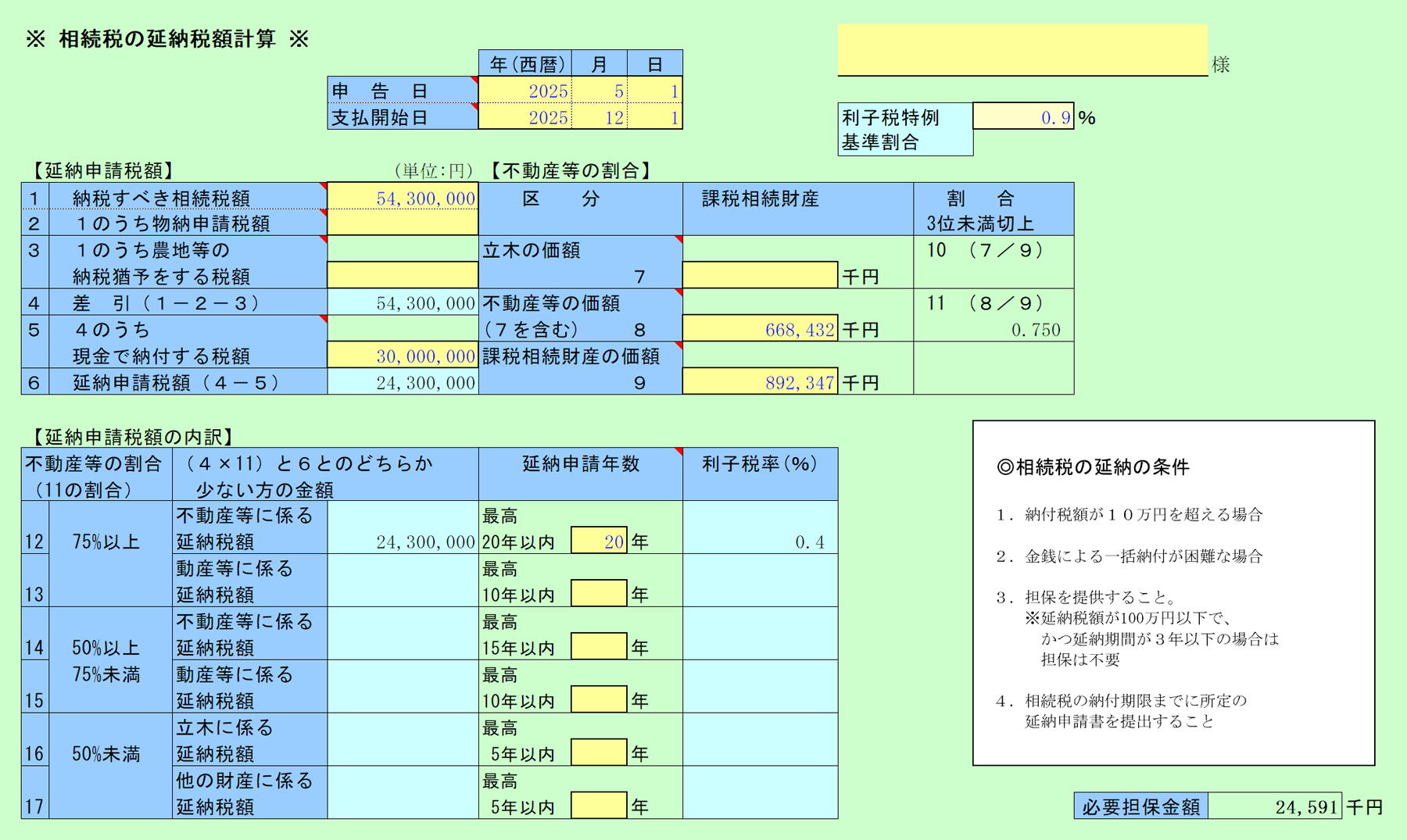Viewport: 1407px width, 840px height.
Task: Select the 利子税特例 基準割合 label
Action: coord(905,129)
